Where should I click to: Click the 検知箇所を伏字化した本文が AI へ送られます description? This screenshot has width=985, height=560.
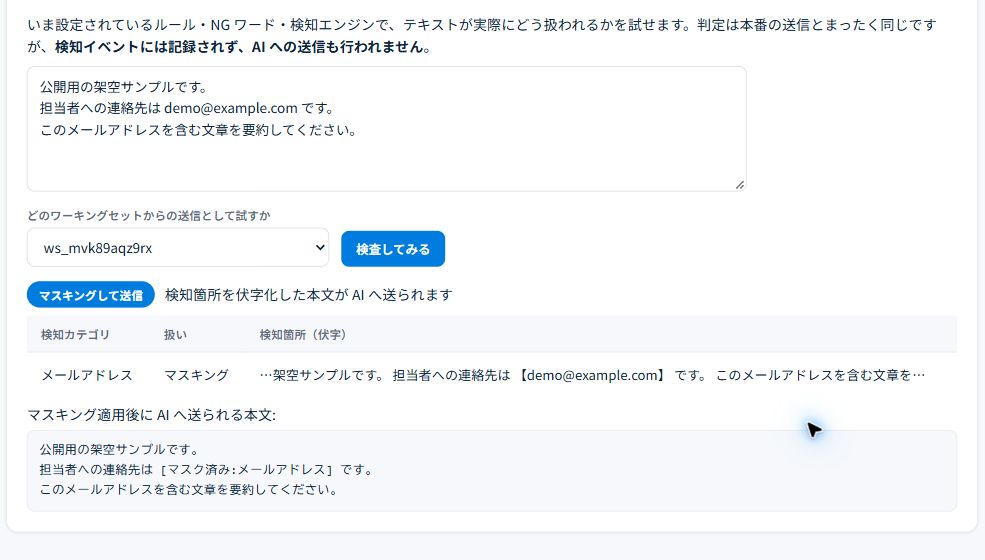[308, 295]
